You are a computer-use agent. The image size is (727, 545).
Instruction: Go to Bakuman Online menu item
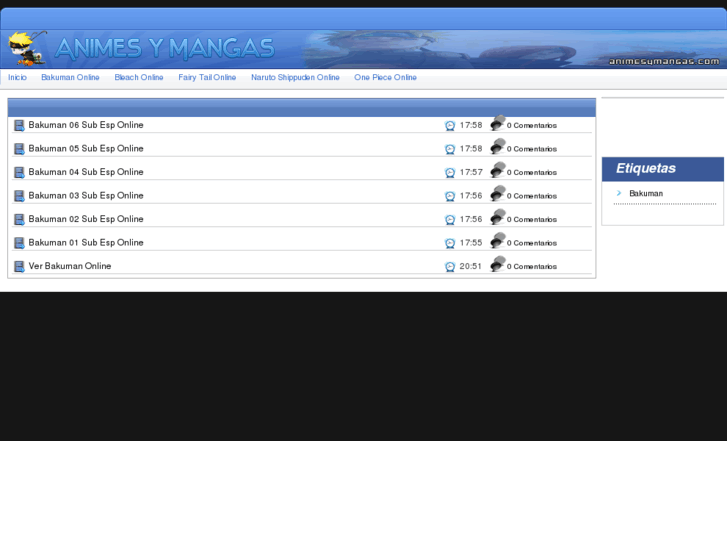click(x=70, y=78)
